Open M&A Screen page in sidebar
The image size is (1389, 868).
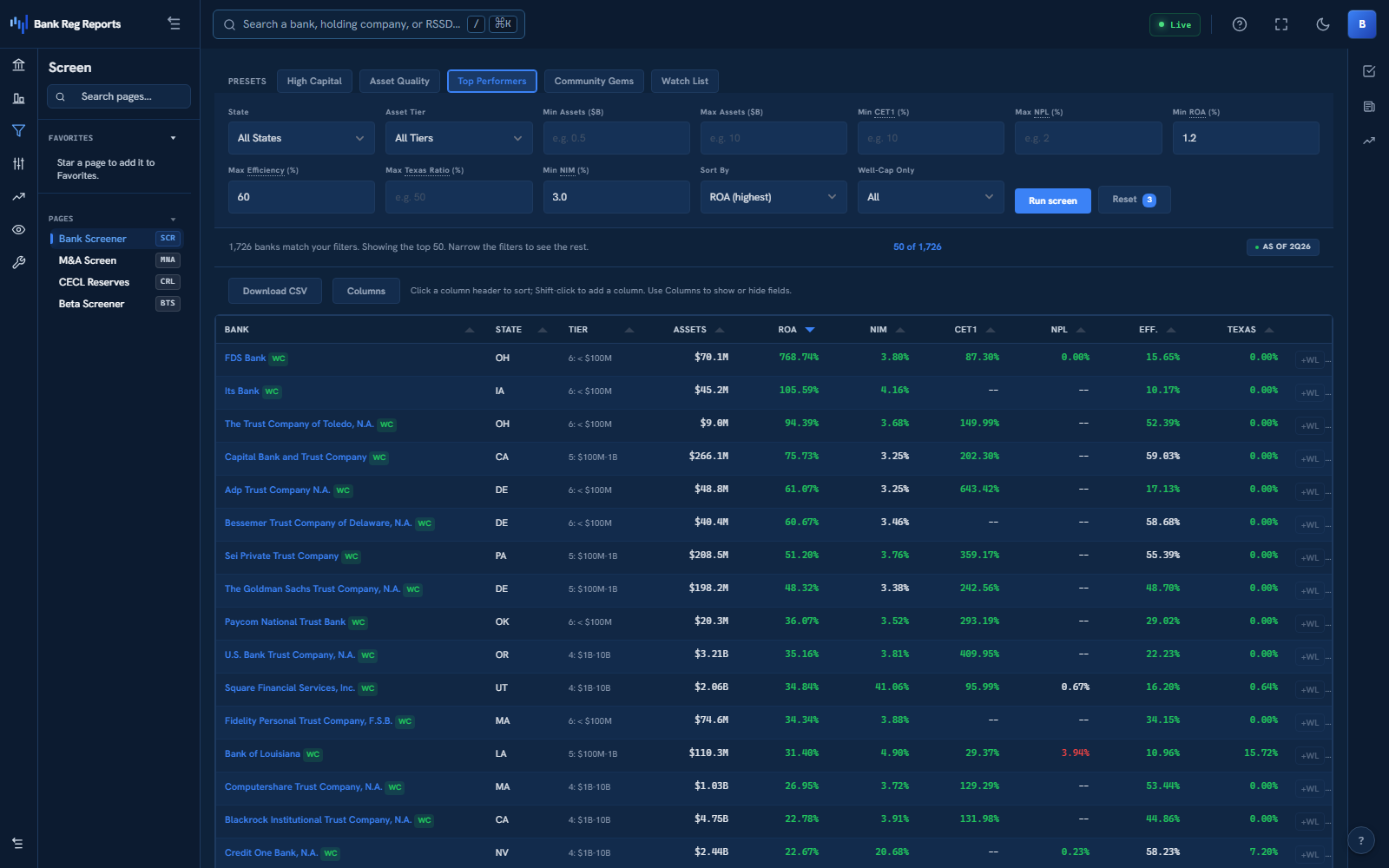click(116, 260)
